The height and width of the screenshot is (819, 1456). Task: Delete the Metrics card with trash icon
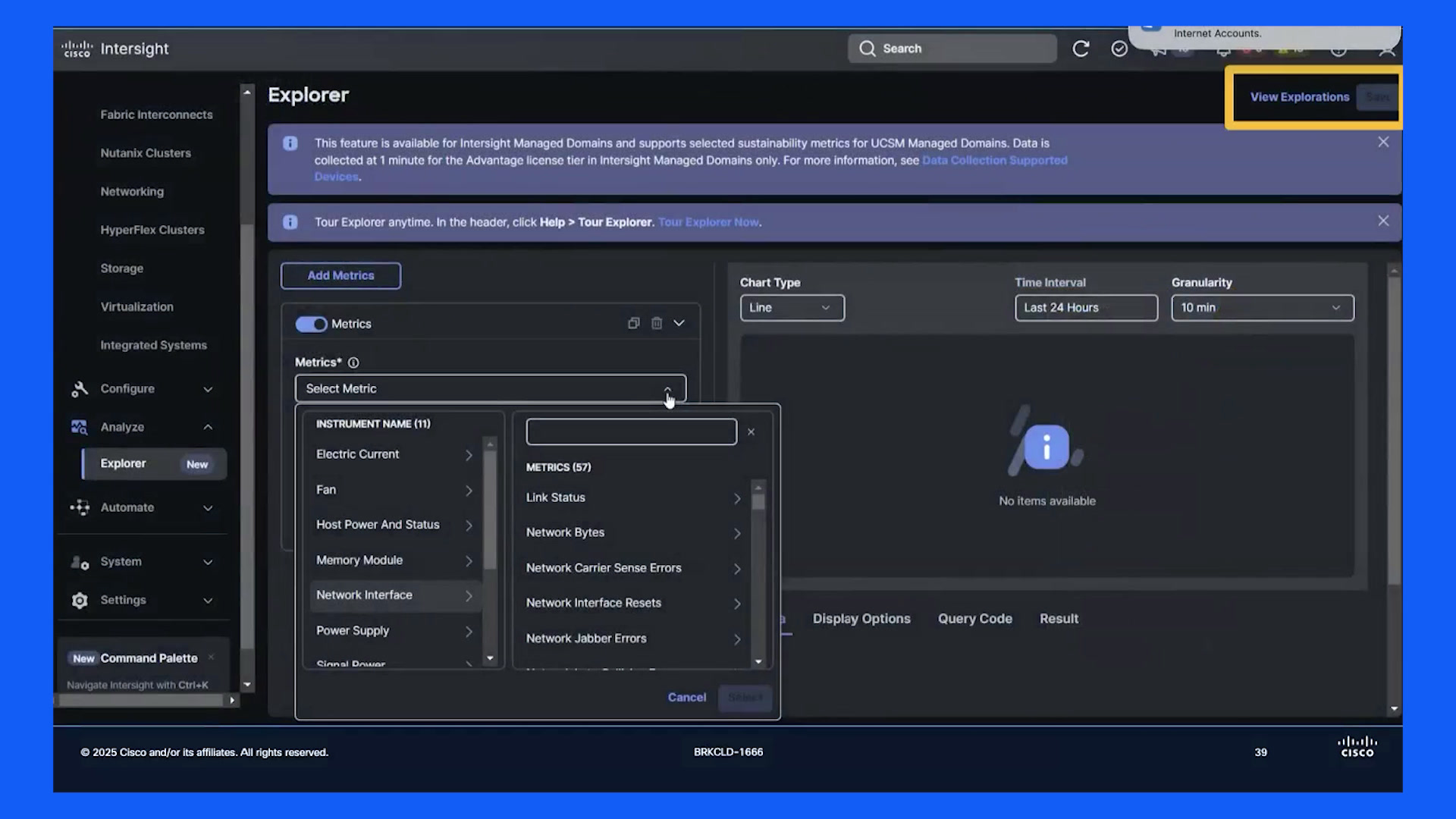click(x=657, y=324)
